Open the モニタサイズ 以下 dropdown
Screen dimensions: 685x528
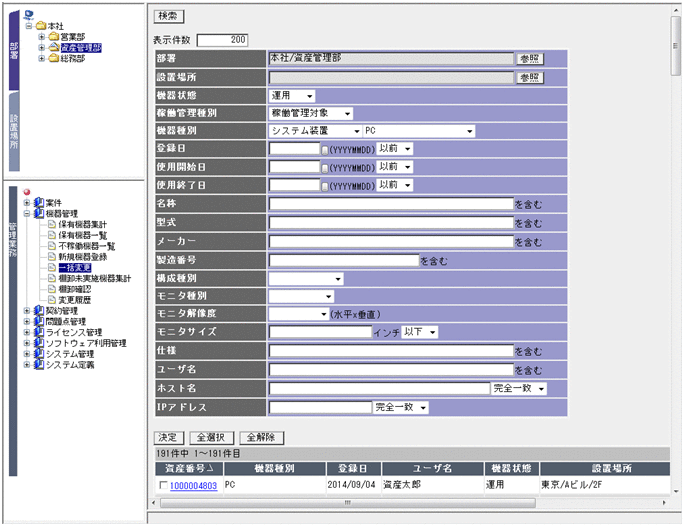pos(419,332)
